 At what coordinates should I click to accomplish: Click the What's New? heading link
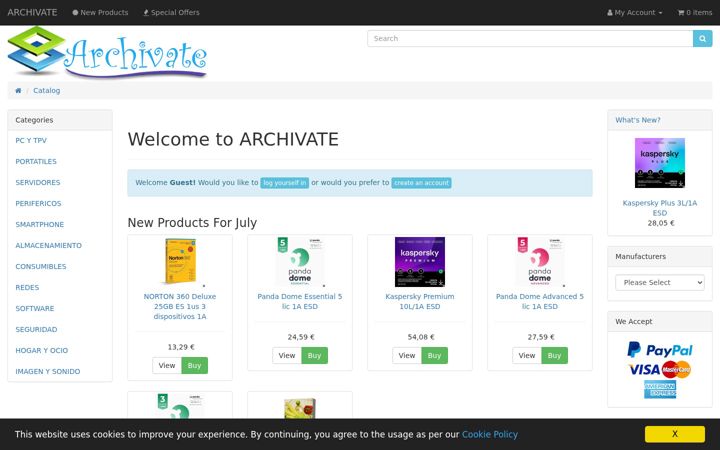click(638, 120)
